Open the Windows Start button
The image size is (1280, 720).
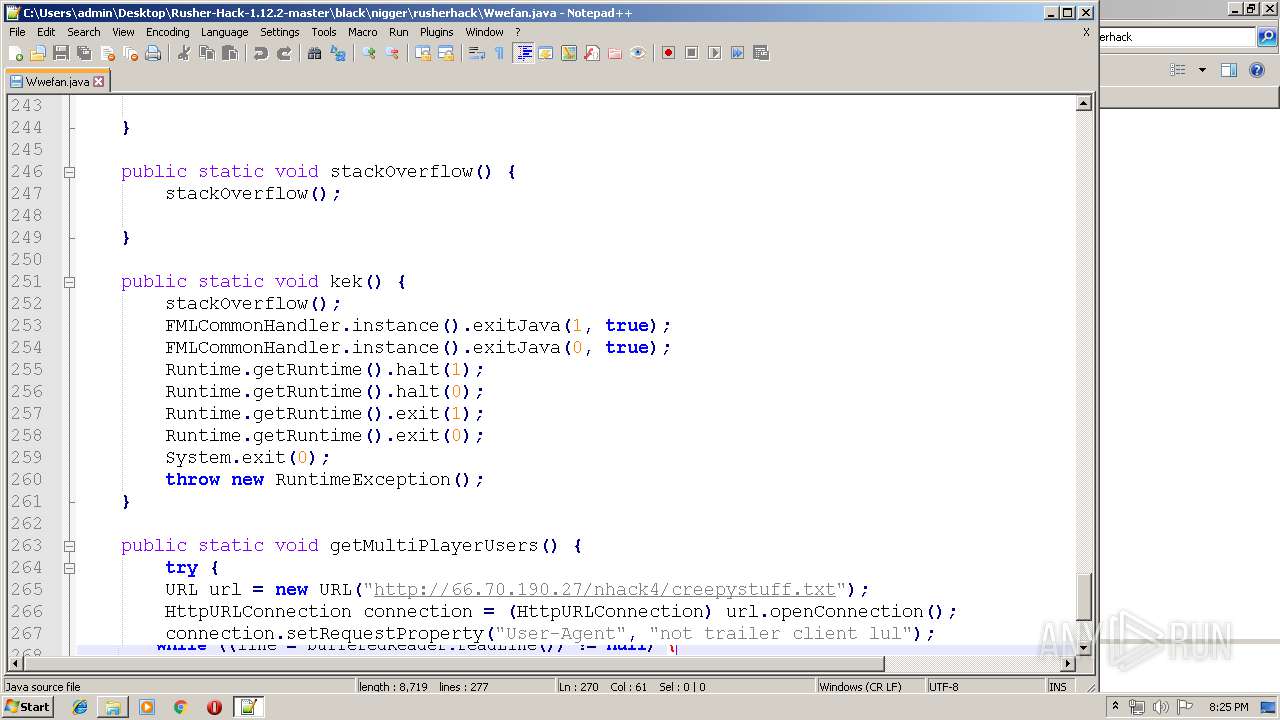27,707
